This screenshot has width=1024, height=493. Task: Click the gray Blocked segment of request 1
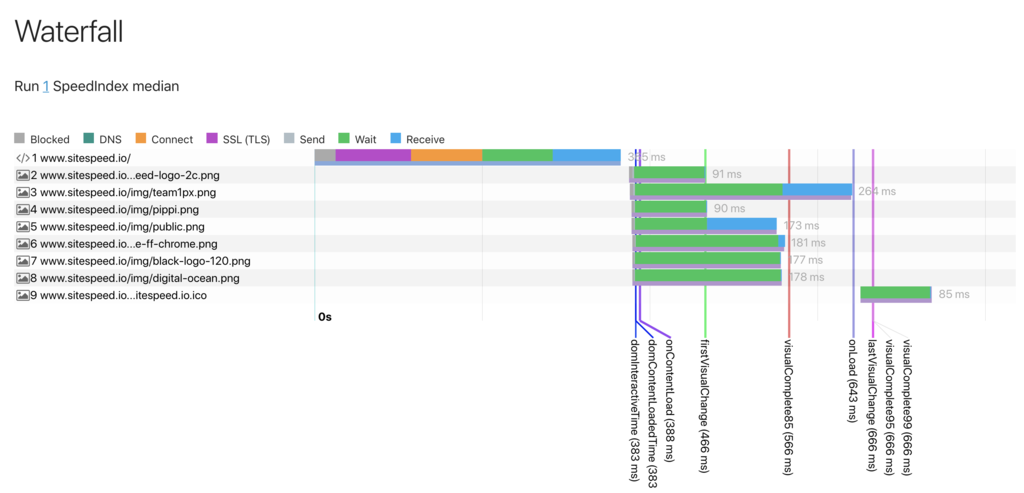(325, 155)
